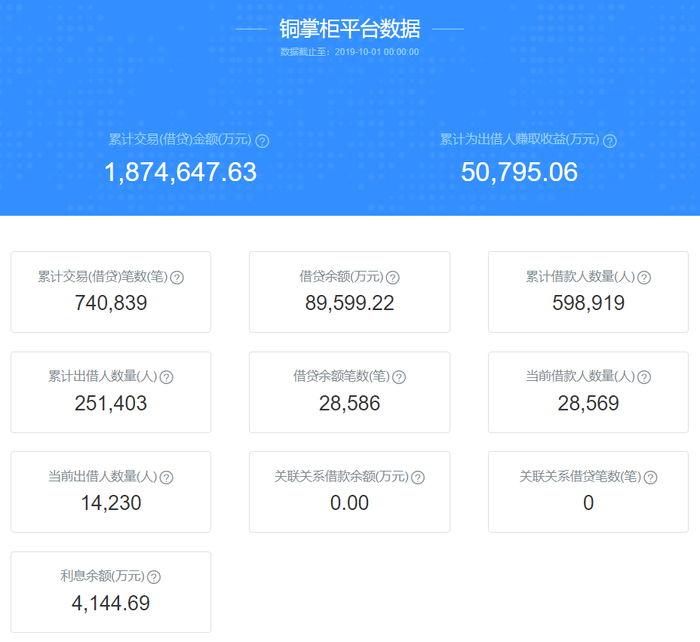700x642 pixels.
Task: Click the value 14,230
Action: pos(111,503)
